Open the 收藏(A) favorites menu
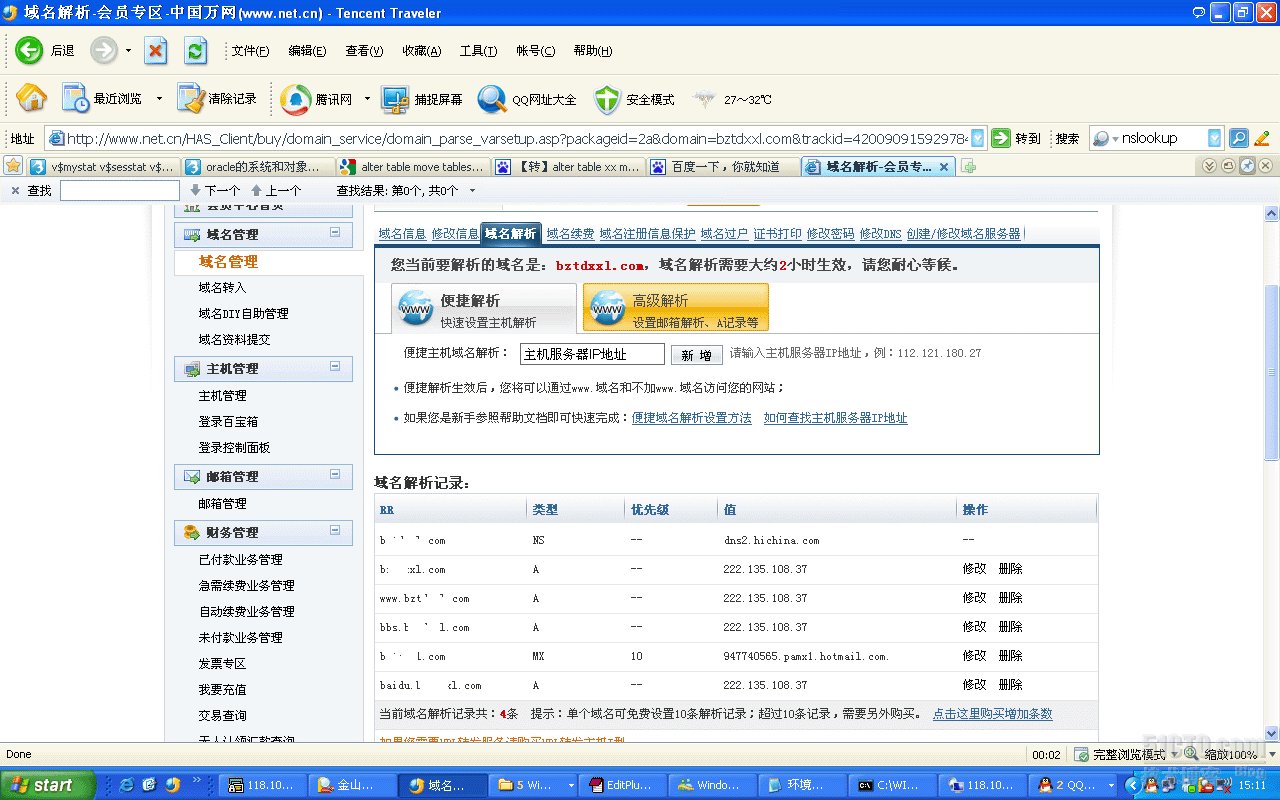The width and height of the screenshot is (1280, 800). click(x=421, y=51)
